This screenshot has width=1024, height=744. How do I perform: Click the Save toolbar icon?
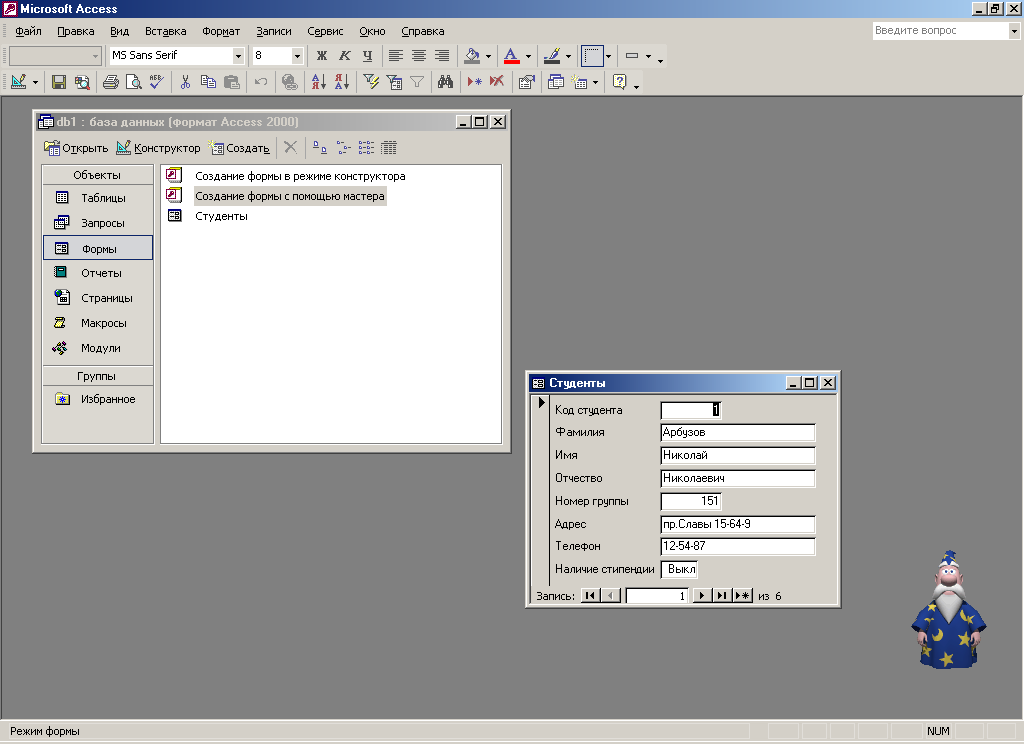[59, 82]
